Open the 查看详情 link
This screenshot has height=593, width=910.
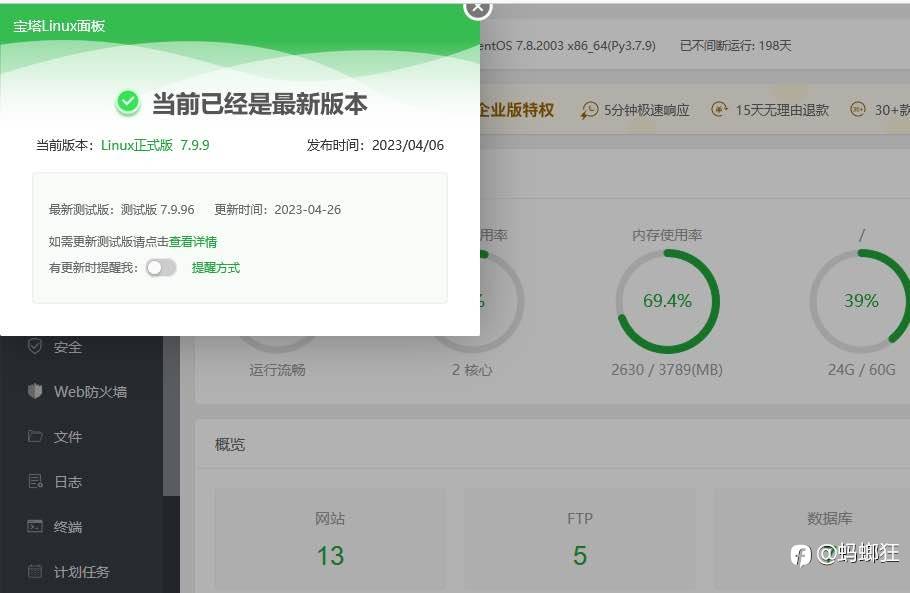pos(193,242)
